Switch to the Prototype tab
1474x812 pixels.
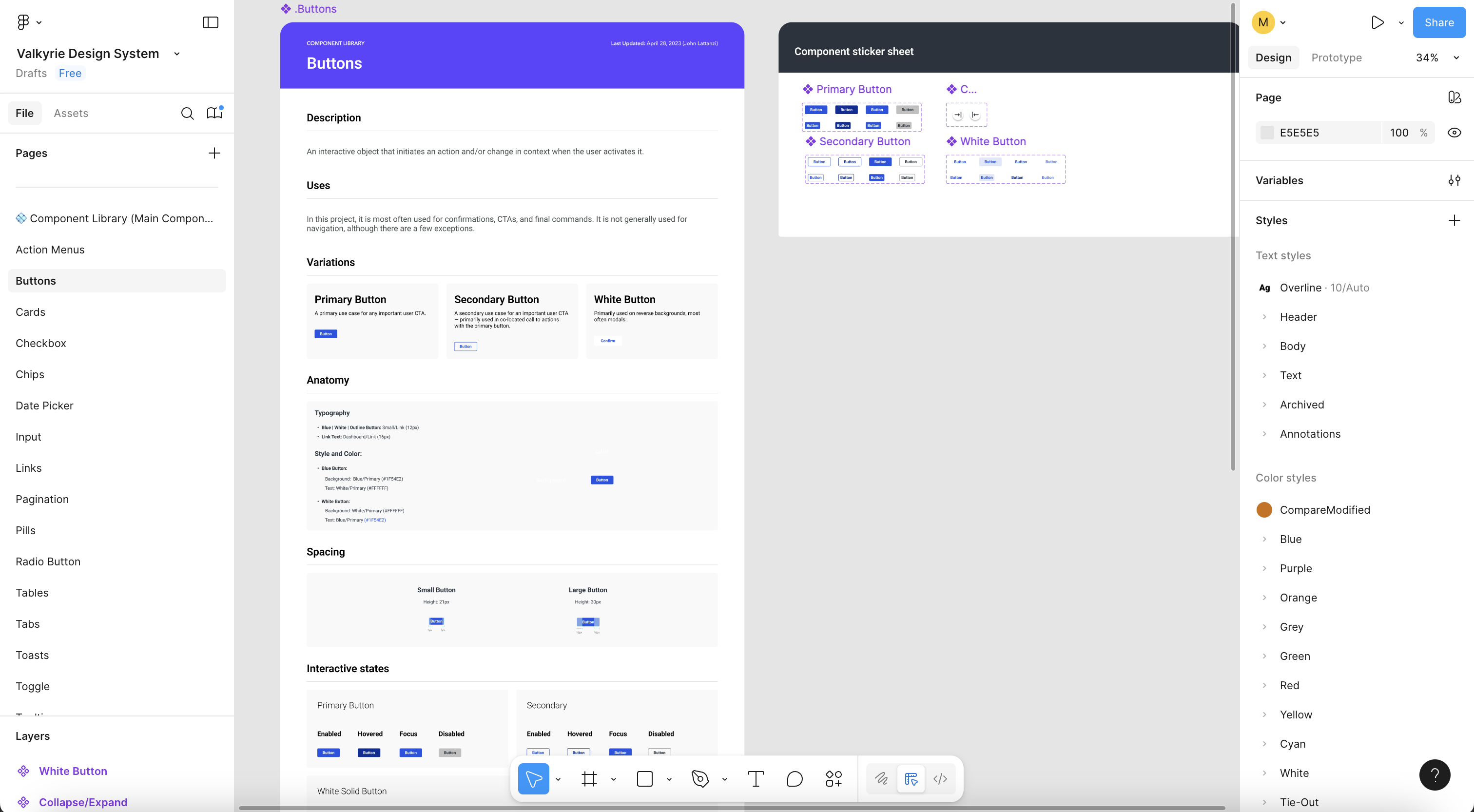coord(1336,58)
